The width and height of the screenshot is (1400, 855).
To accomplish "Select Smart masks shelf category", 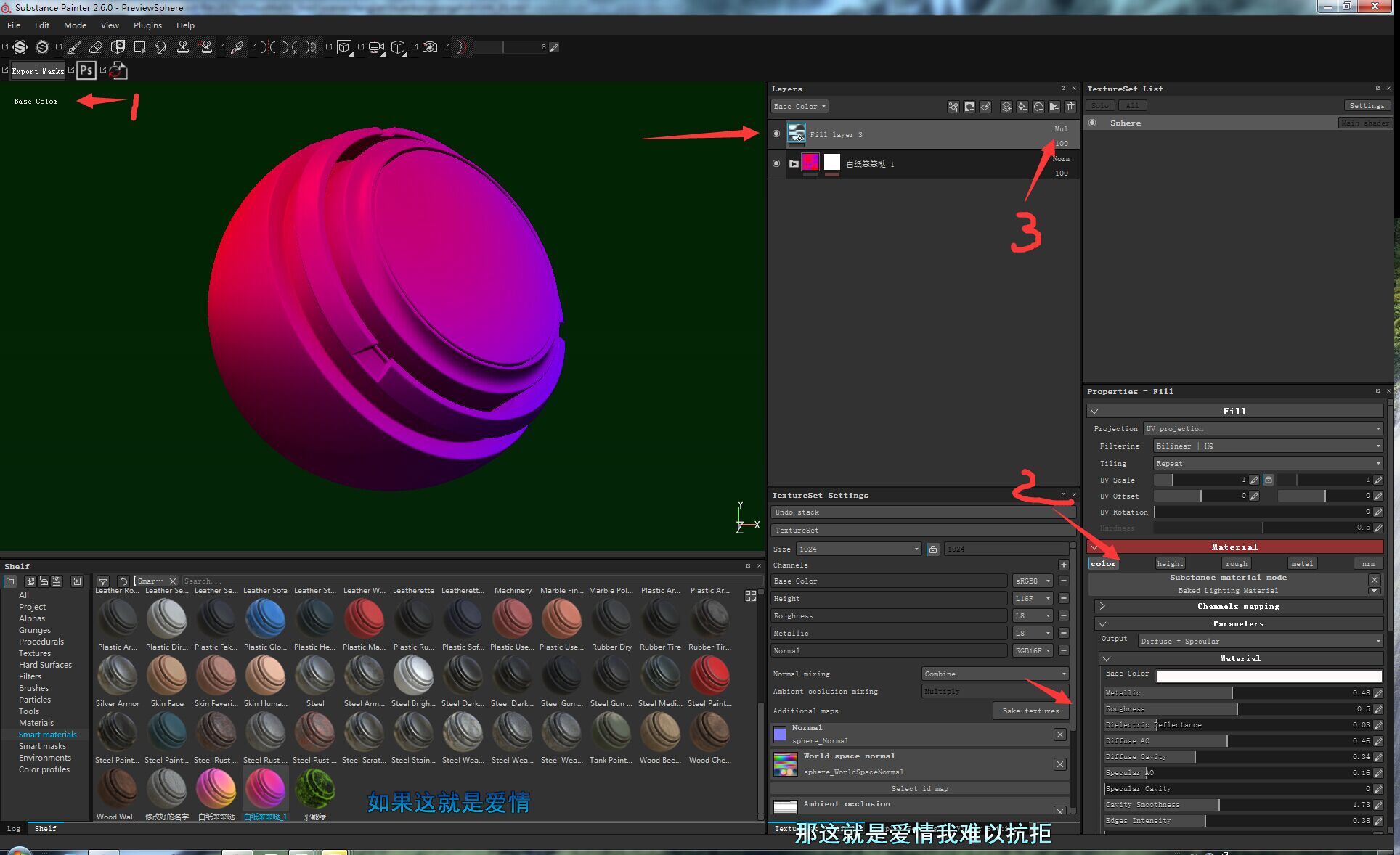I will (42, 746).
